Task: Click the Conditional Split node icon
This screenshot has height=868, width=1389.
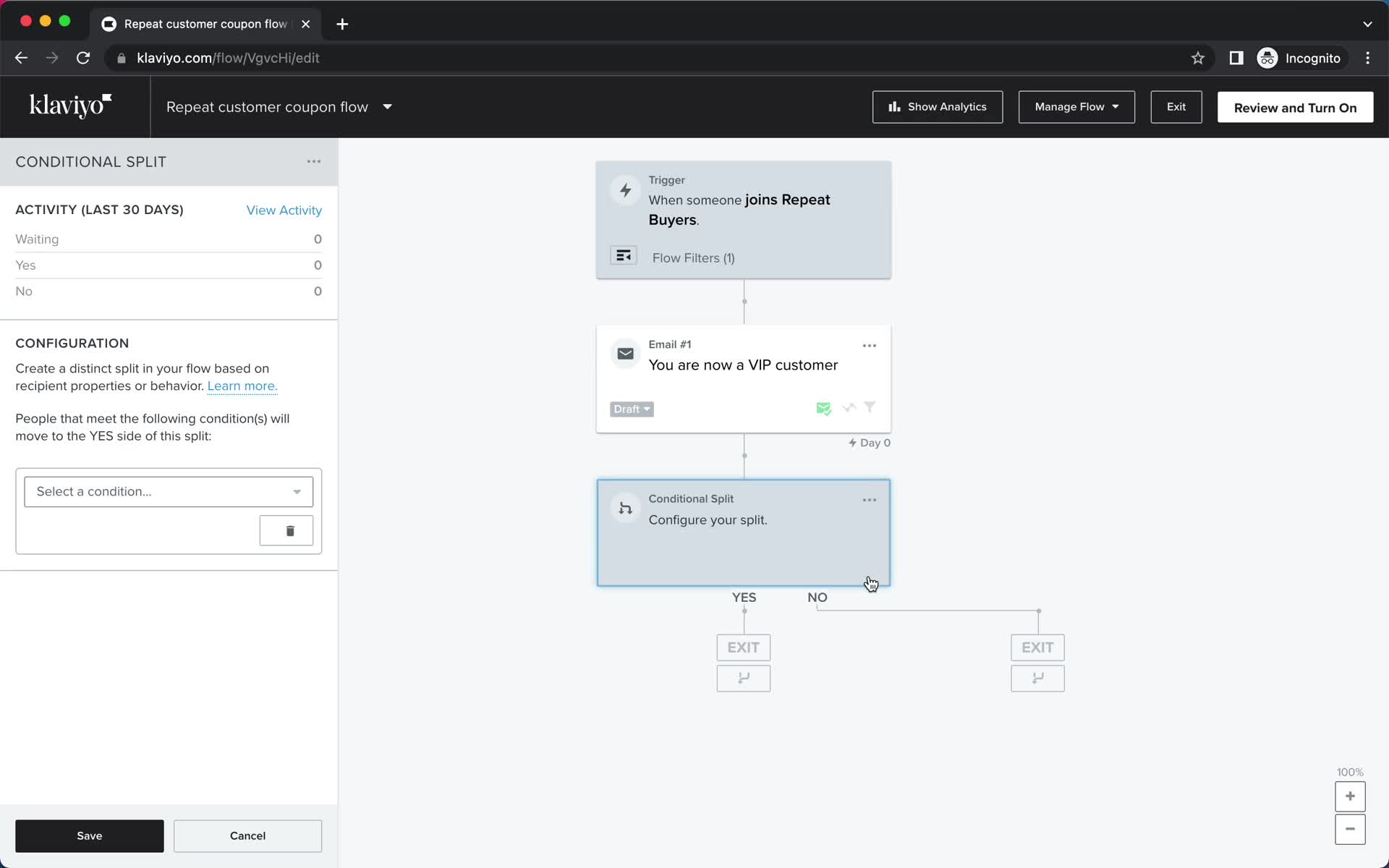Action: tap(624, 508)
